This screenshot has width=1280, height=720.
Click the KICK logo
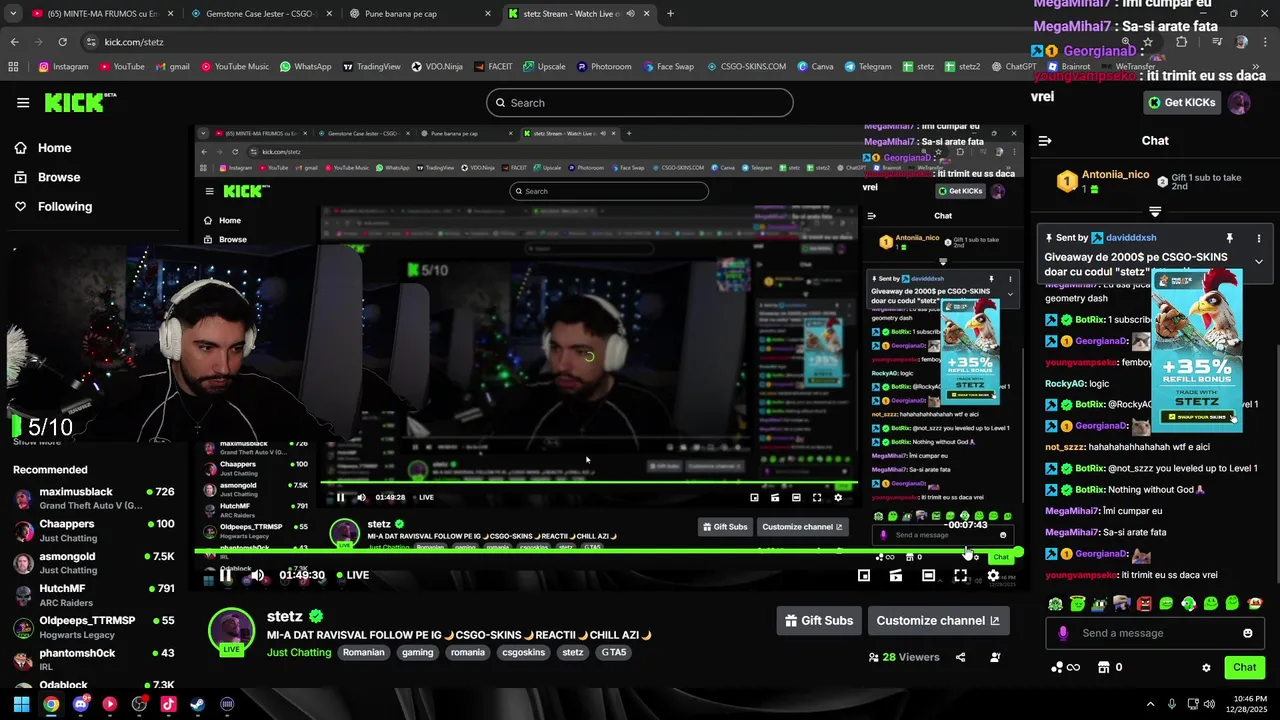click(80, 102)
